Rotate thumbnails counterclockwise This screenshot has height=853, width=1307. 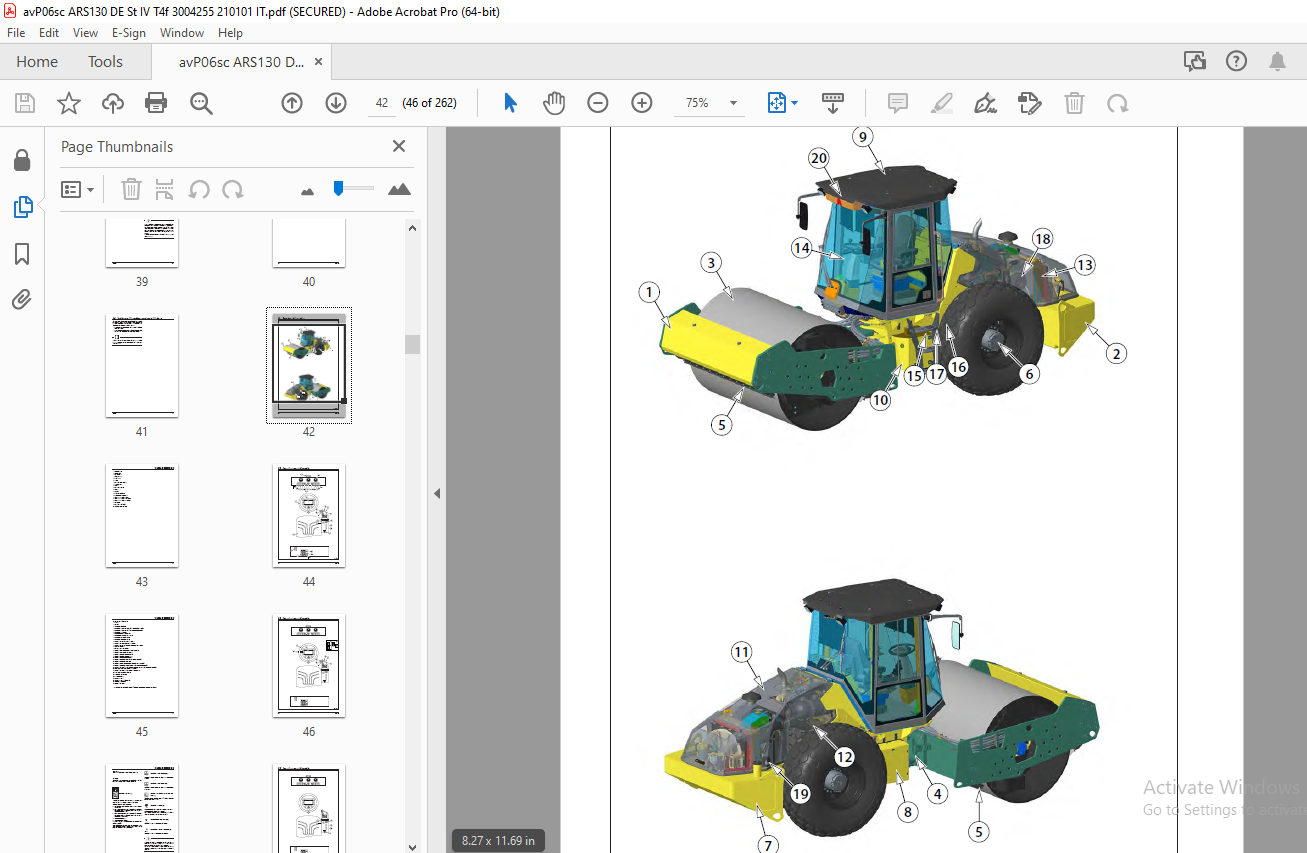199,189
